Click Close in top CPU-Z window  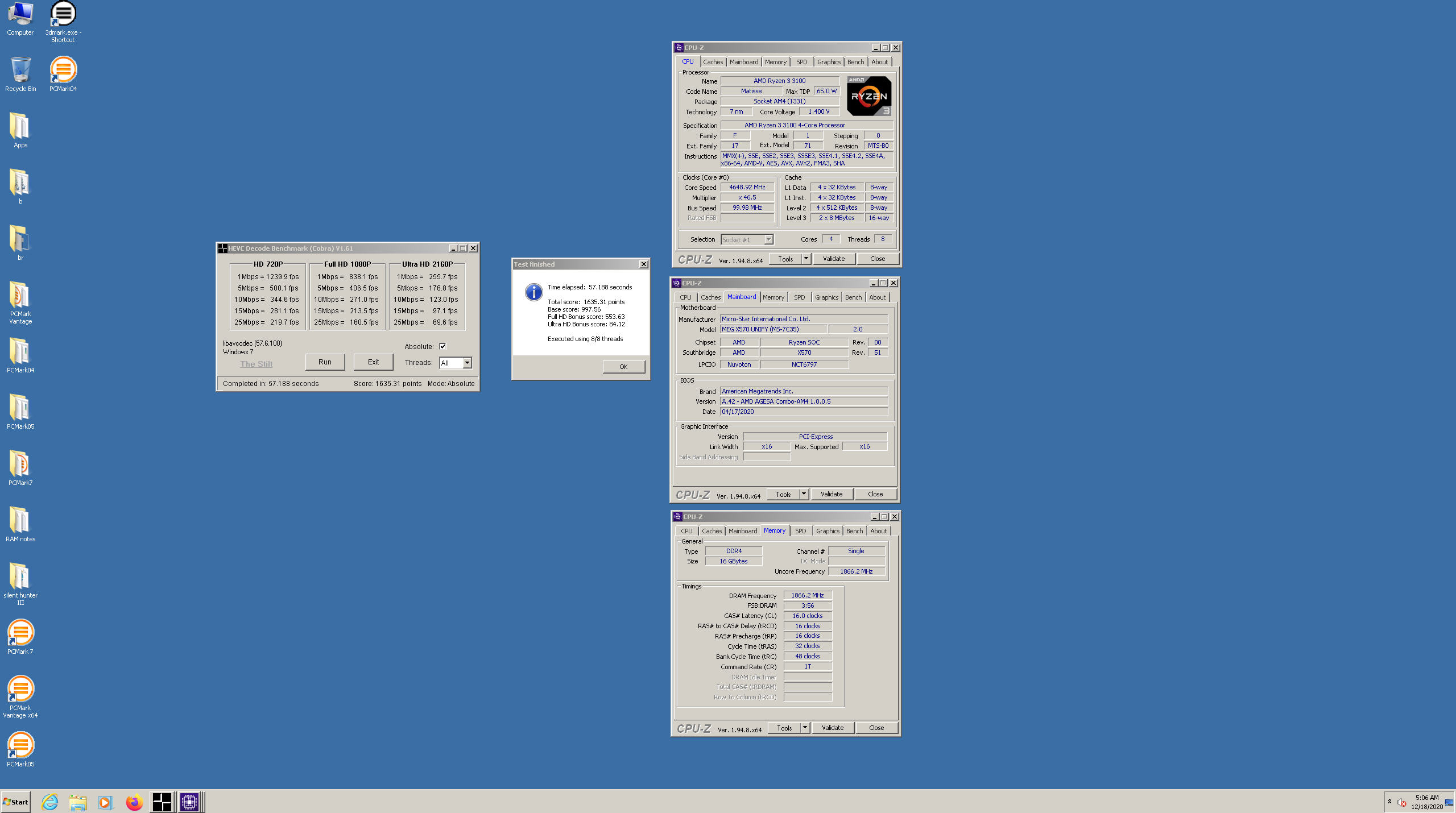point(877,259)
